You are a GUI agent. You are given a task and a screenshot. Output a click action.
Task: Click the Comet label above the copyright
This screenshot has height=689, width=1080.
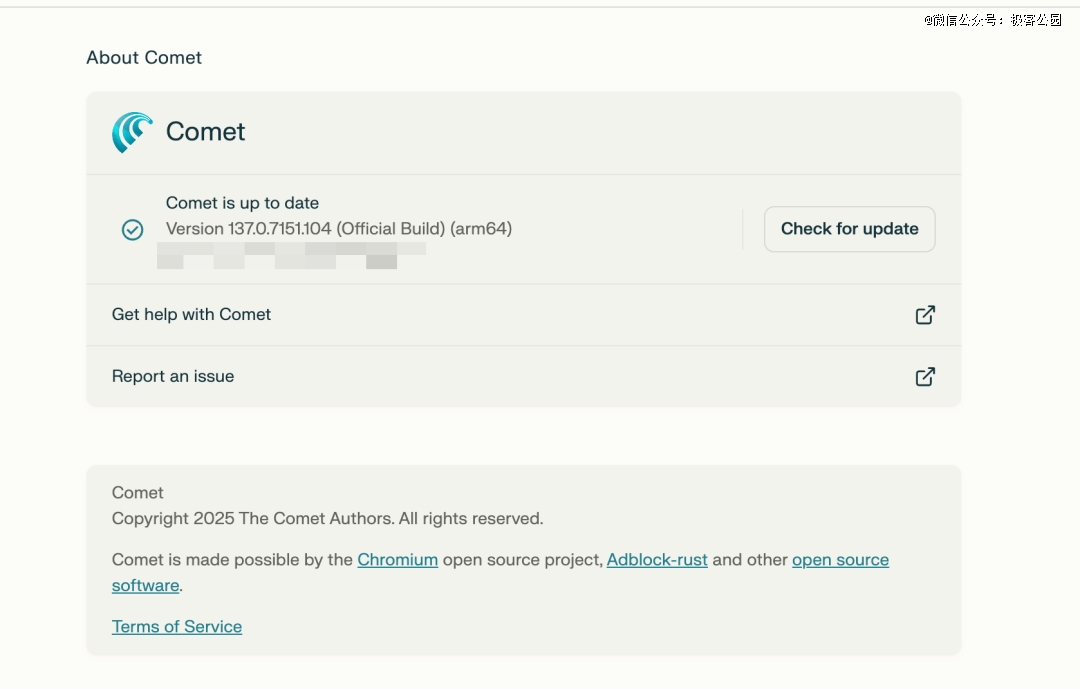click(x=138, y=493)
